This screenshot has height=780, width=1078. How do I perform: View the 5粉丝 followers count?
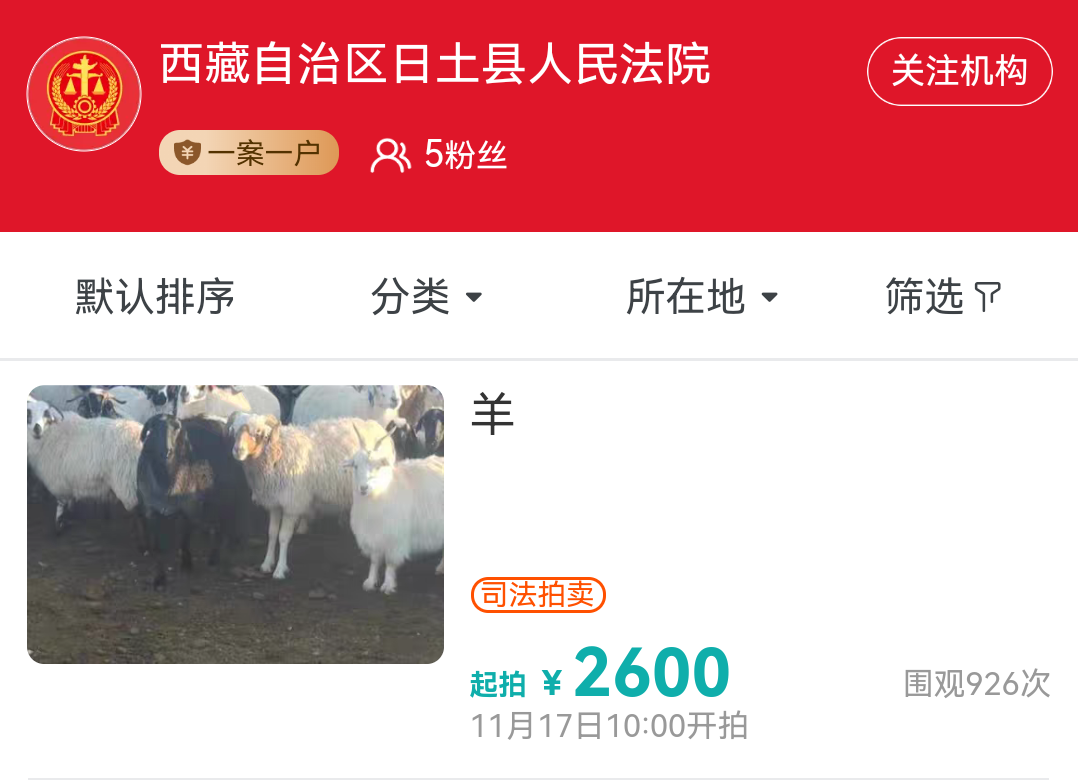click(x=465, y=155)
